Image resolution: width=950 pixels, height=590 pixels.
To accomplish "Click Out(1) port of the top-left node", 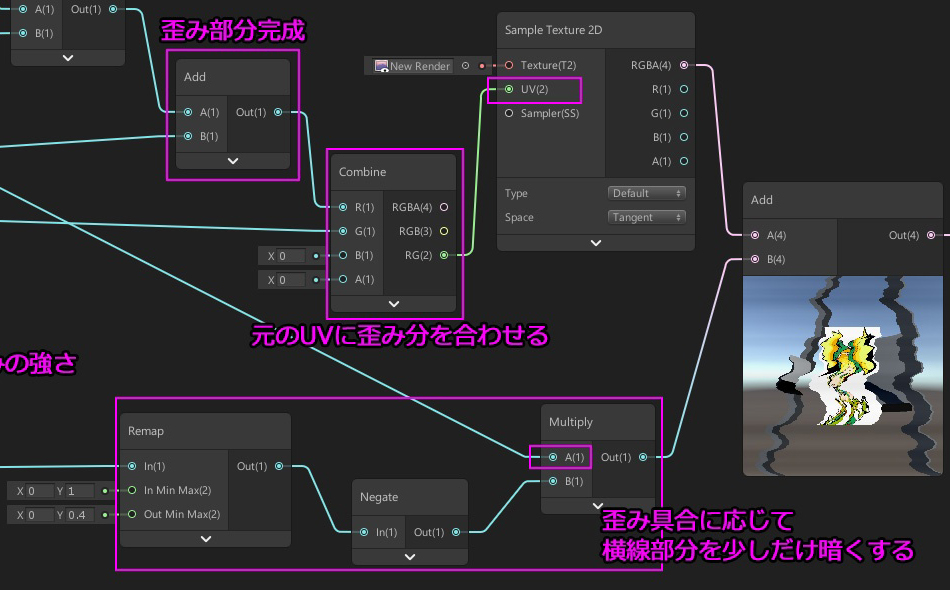I will (x=113, y=9).
